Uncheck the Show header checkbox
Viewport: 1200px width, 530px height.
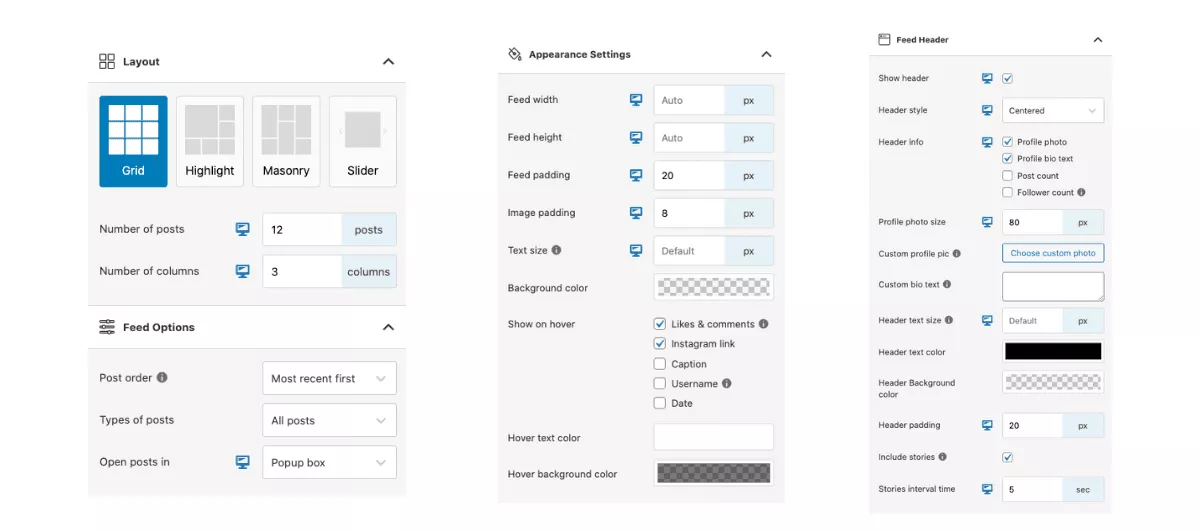click(x=1008, y=78)
